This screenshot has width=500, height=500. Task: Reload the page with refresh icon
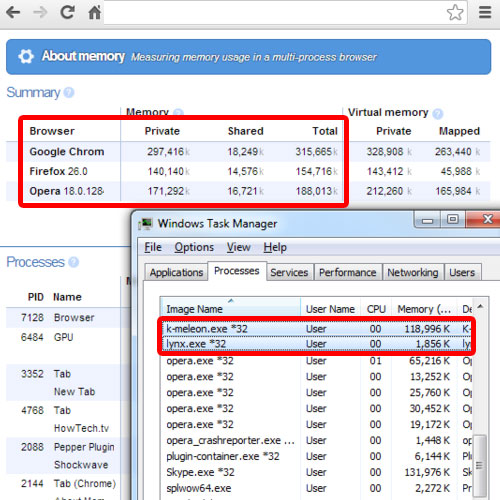tap(68, 12)
